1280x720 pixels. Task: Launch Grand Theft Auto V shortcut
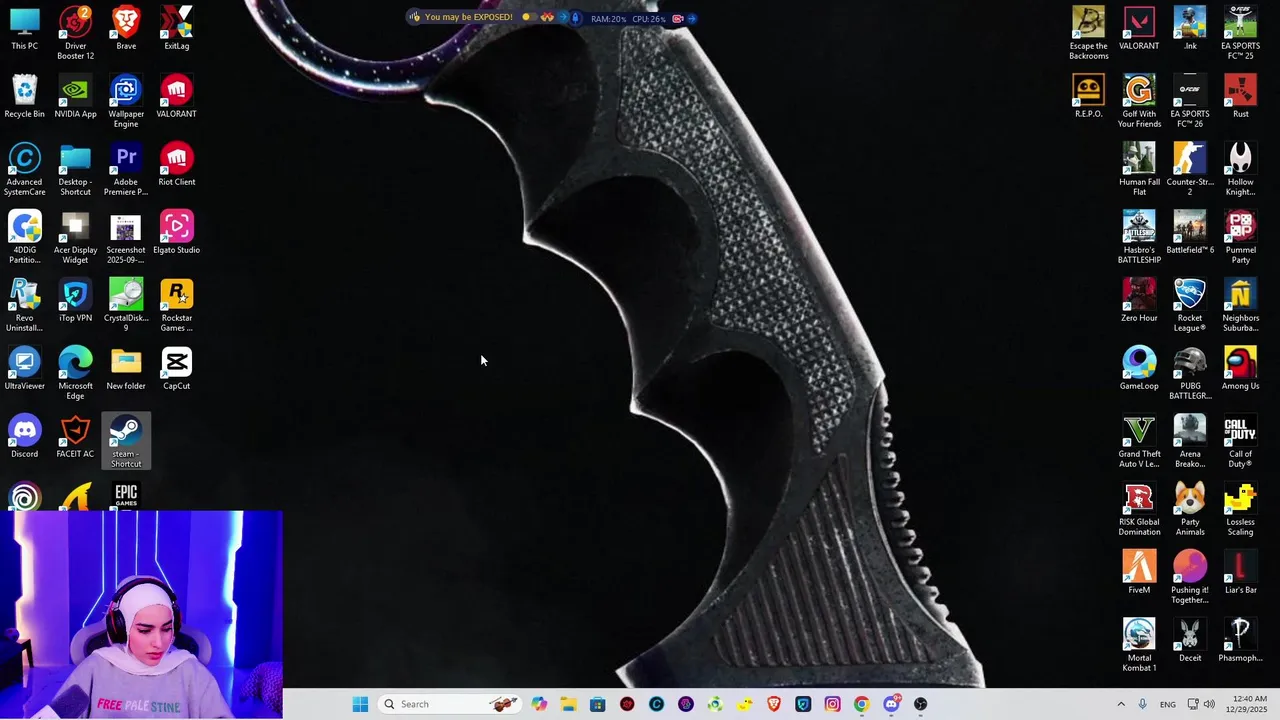click(1139, 441)
